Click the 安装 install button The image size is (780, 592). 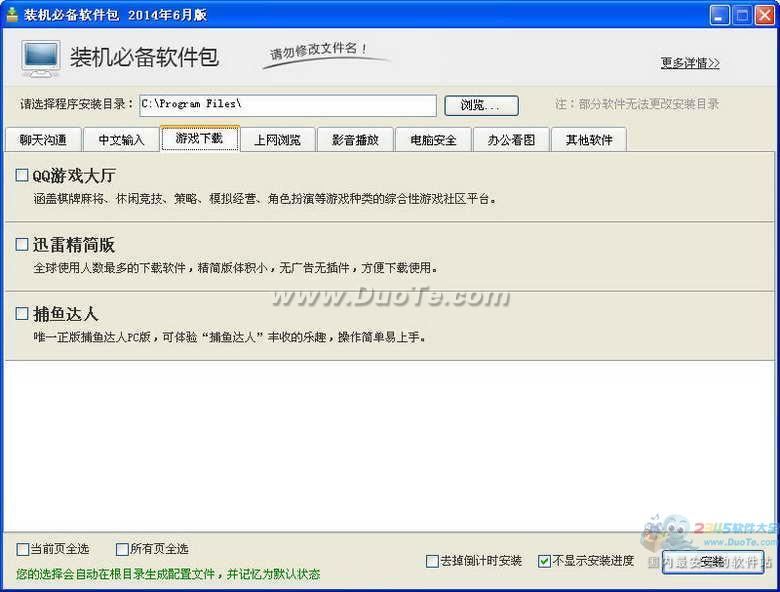click(713, 562)
